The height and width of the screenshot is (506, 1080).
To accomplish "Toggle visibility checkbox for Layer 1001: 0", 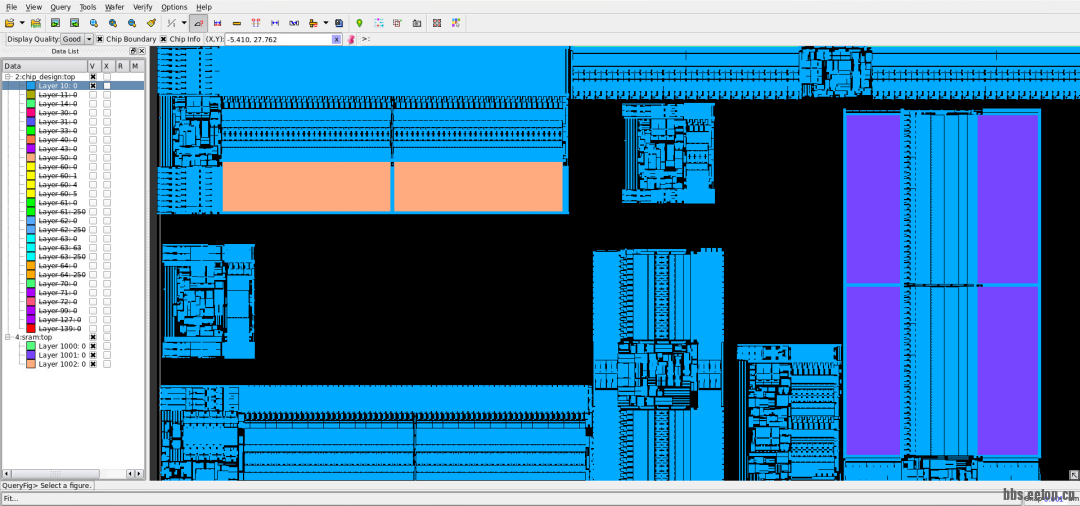I will 93,355.
